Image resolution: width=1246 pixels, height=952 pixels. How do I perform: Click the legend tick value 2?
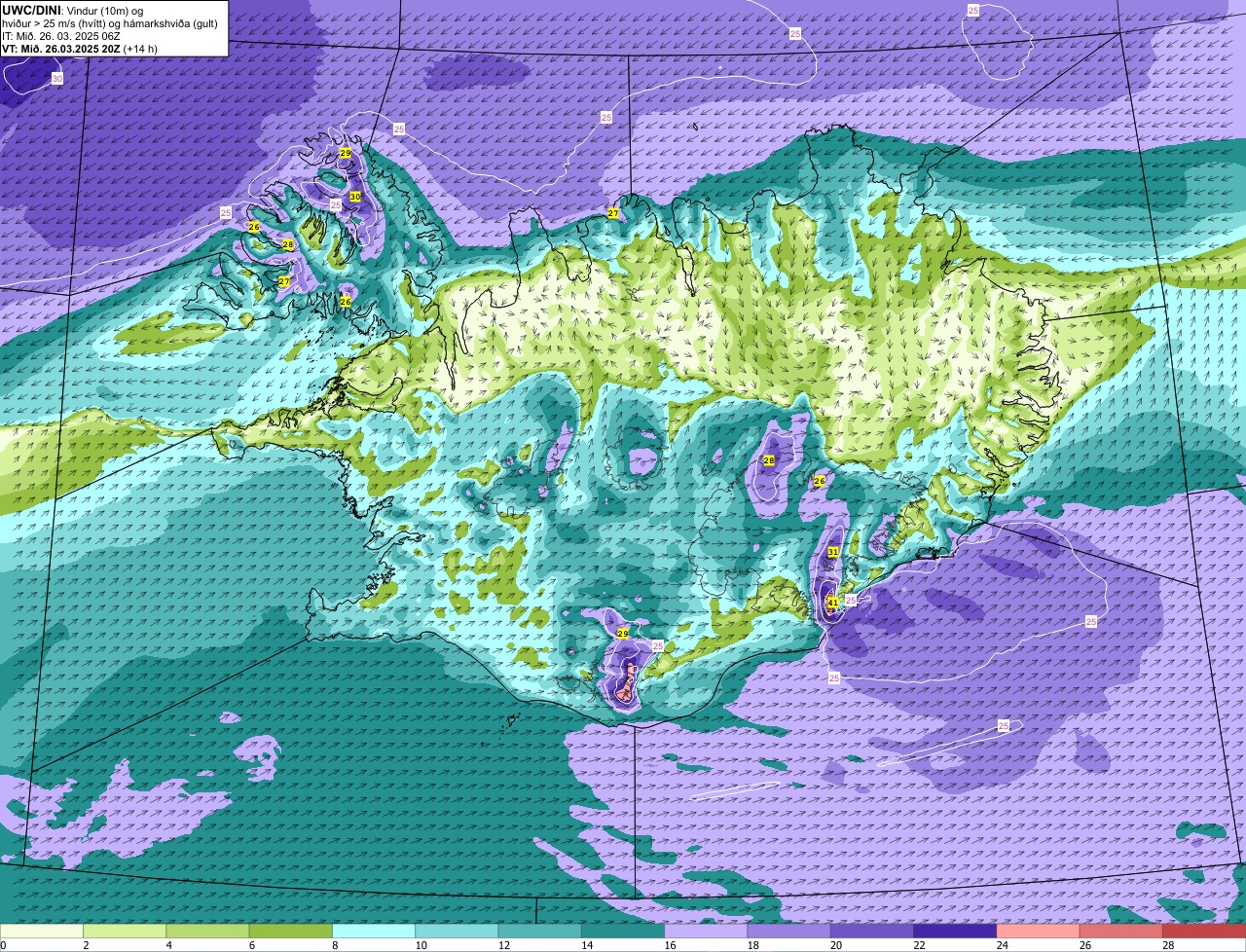coord(86,945)
